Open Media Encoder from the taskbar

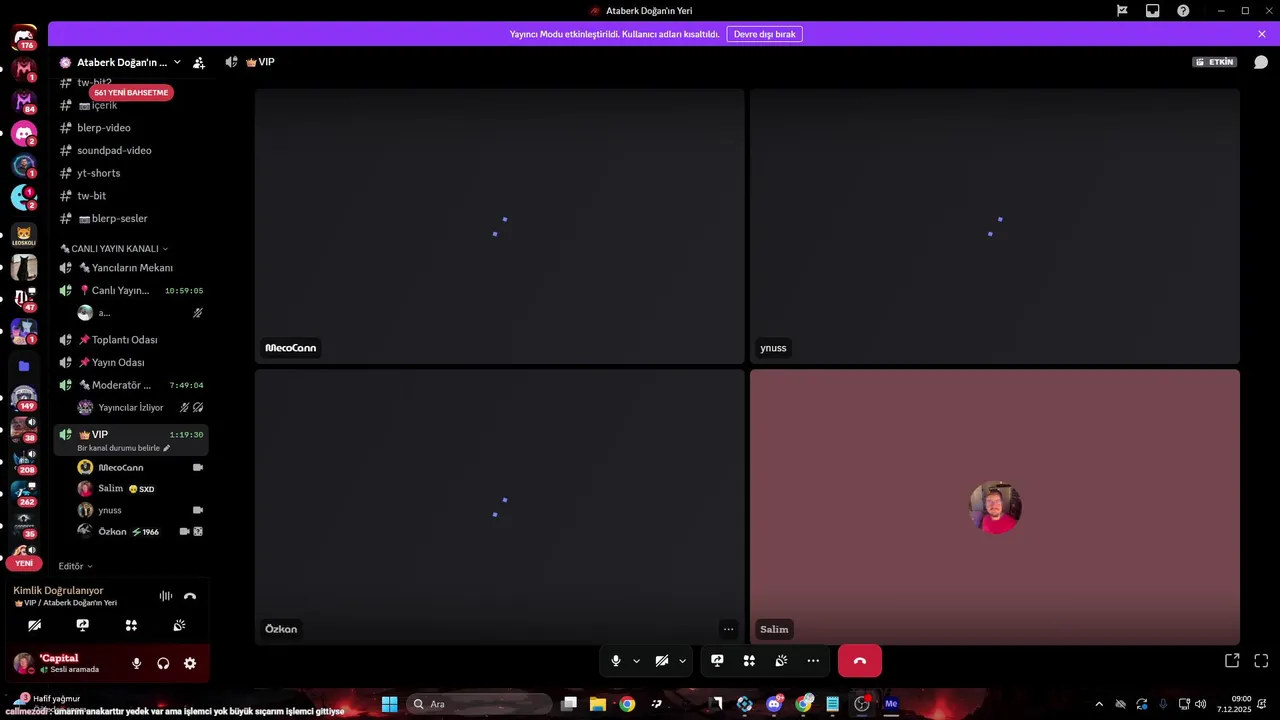click(891, 704)
